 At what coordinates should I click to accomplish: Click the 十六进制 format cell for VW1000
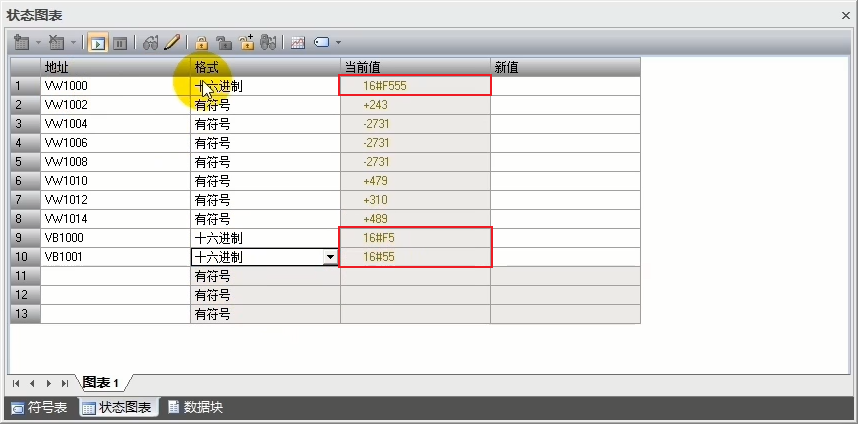[x=265, y=86]
